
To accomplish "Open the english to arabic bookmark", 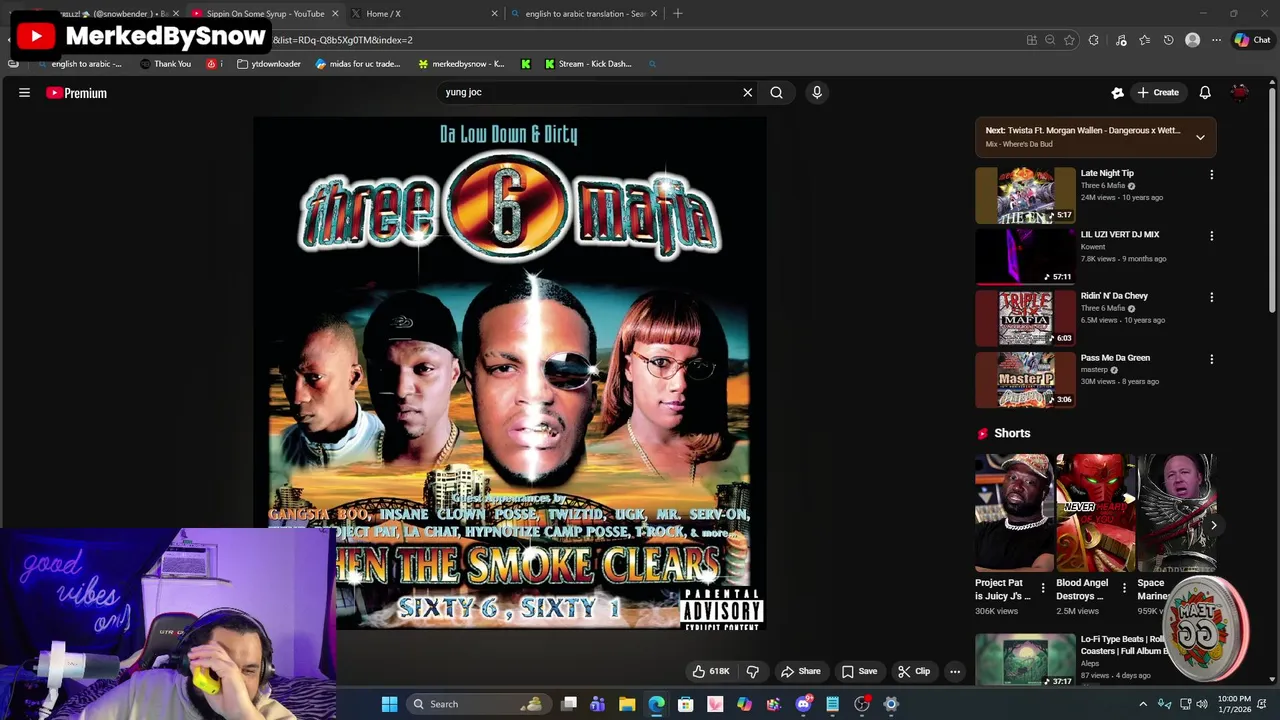I will coord(79,64).
